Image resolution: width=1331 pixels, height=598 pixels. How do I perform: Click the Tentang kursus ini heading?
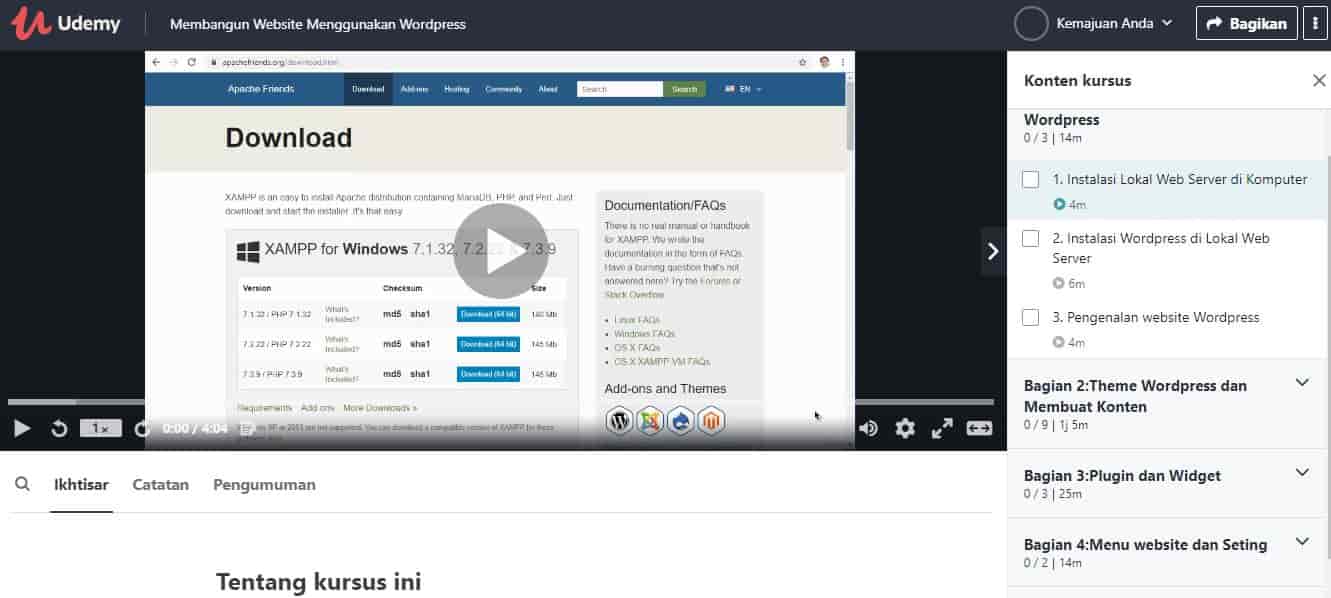click(319, 581)
